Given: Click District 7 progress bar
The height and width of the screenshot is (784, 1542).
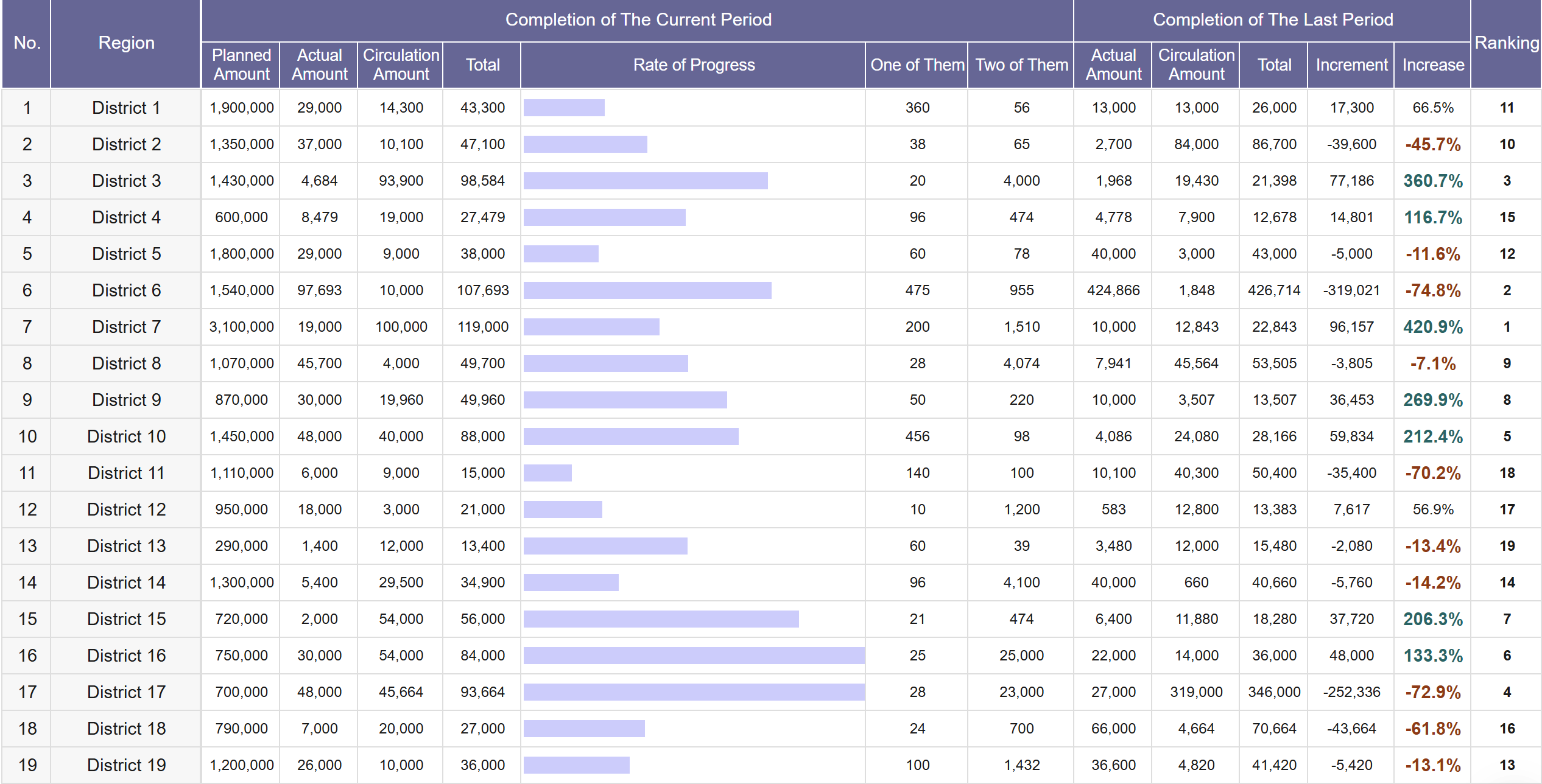Looking at the screenshot, I should (x=591, y=327).
